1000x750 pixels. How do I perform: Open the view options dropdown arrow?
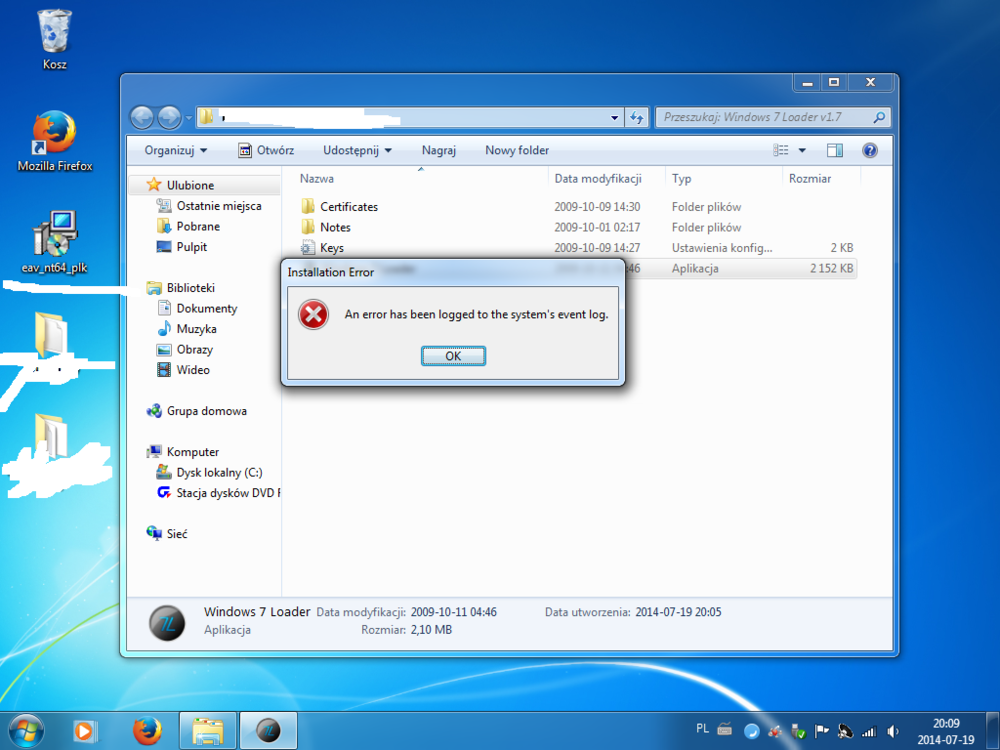pyautogui.click(x=802, y=151)
